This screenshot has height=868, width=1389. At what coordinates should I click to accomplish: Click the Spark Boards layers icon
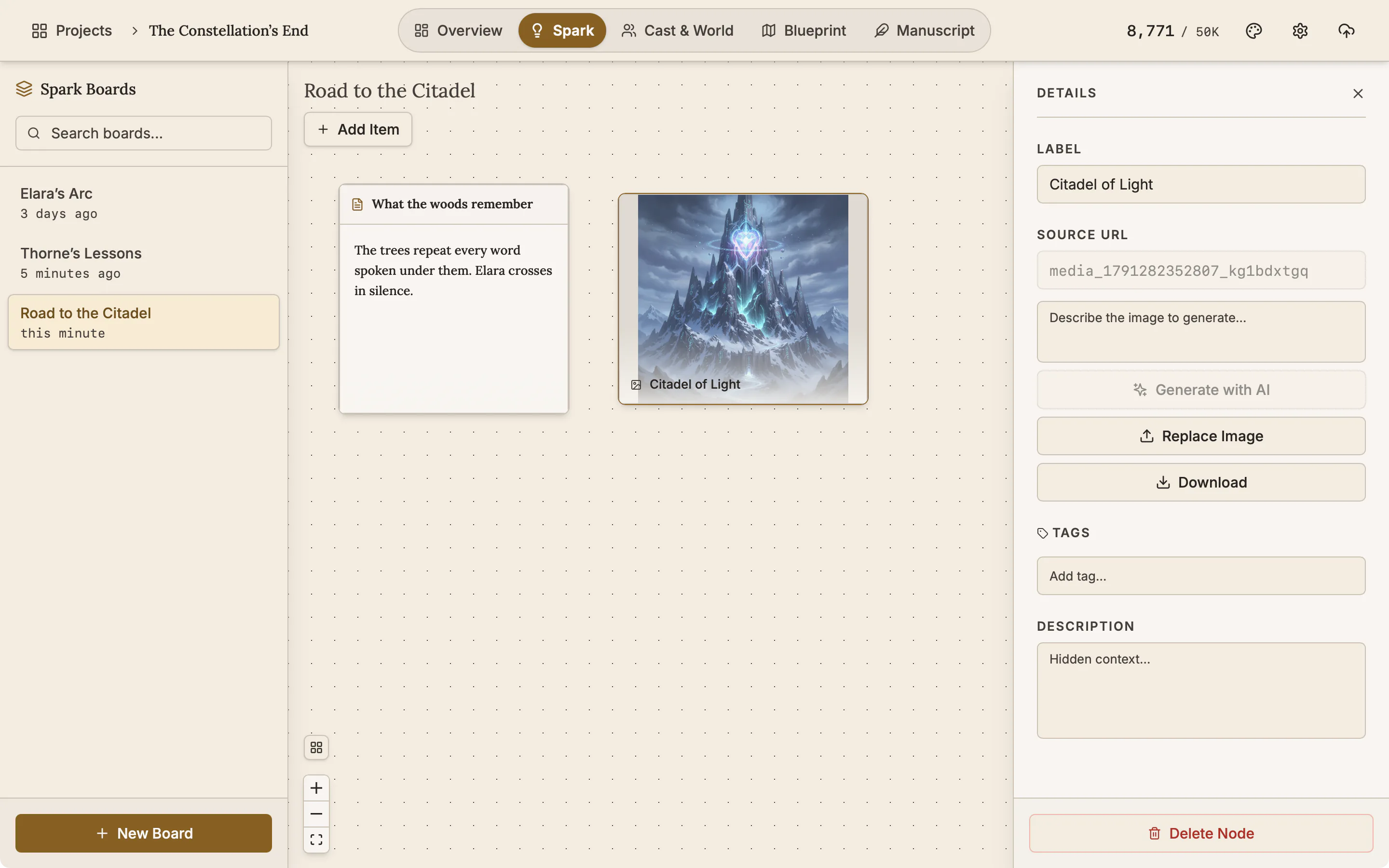(24, 89)
